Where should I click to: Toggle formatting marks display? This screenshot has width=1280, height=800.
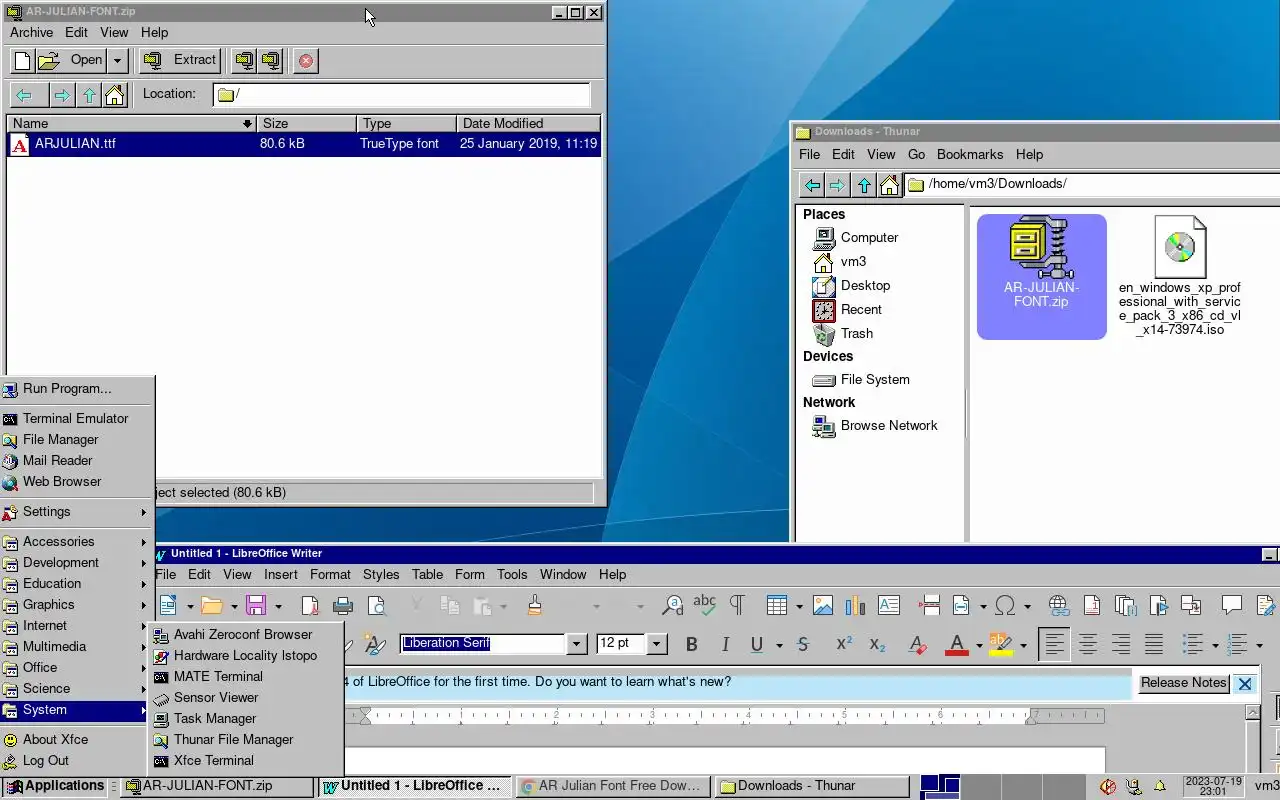point(737,605)
